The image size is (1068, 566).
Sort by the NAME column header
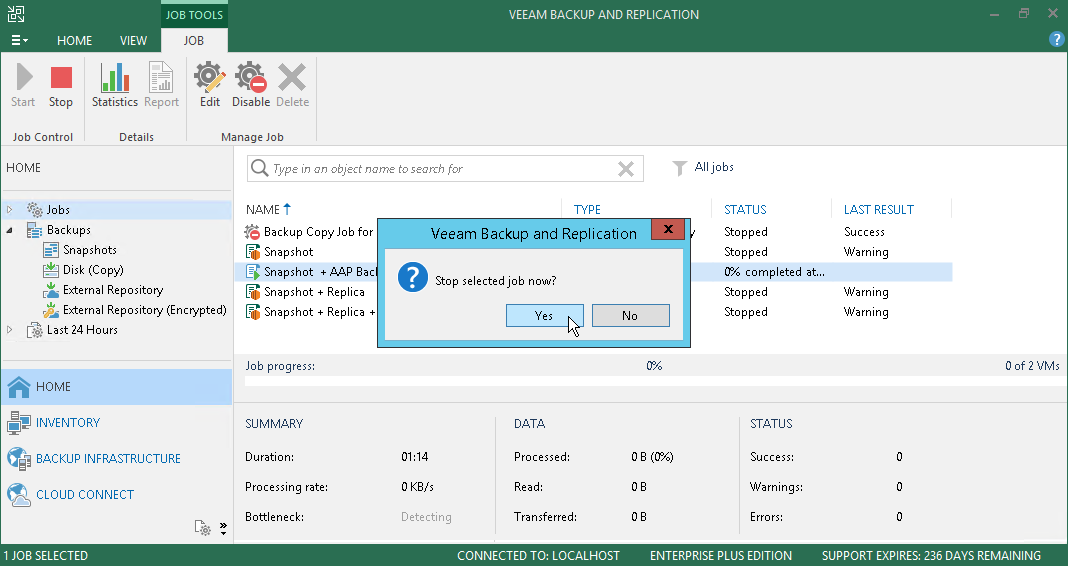(x=268, y=210)
